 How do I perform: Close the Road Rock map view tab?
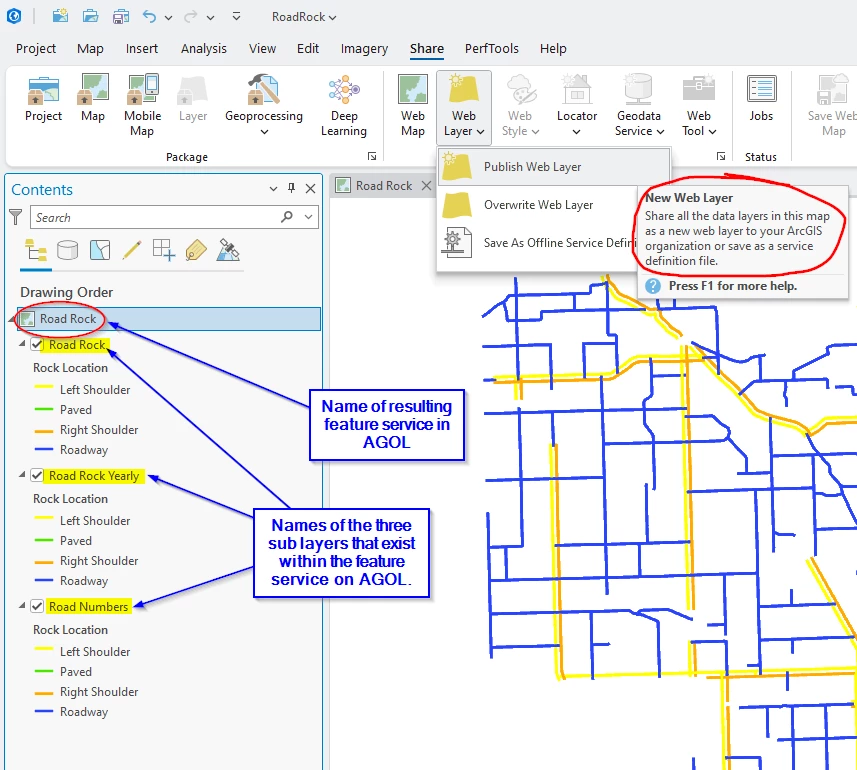[426, 186]
